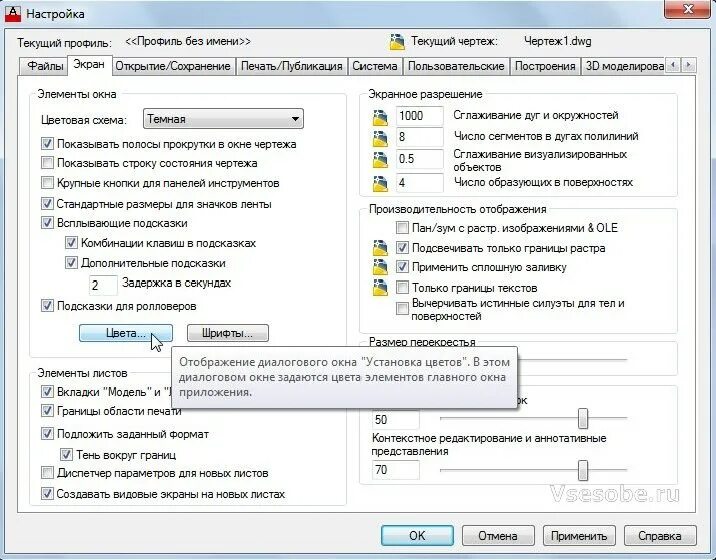
Task: Close the Настройка dialog window
Action: coord(687,9)
